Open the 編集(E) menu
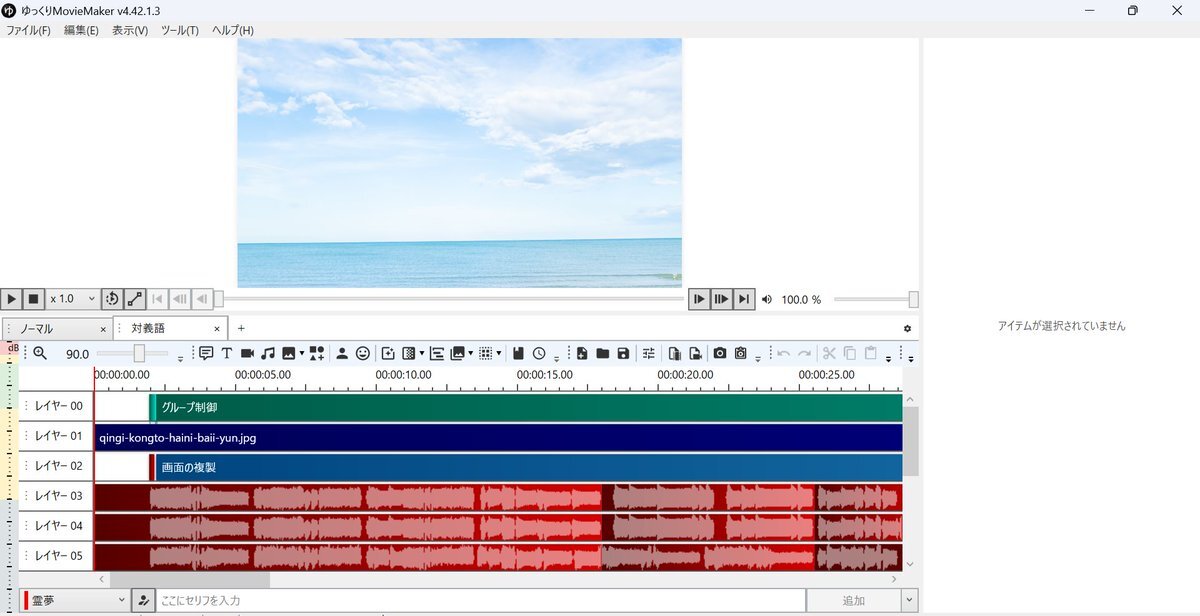This screenshot has width=1200, height=616. click(x=81, y=30)
